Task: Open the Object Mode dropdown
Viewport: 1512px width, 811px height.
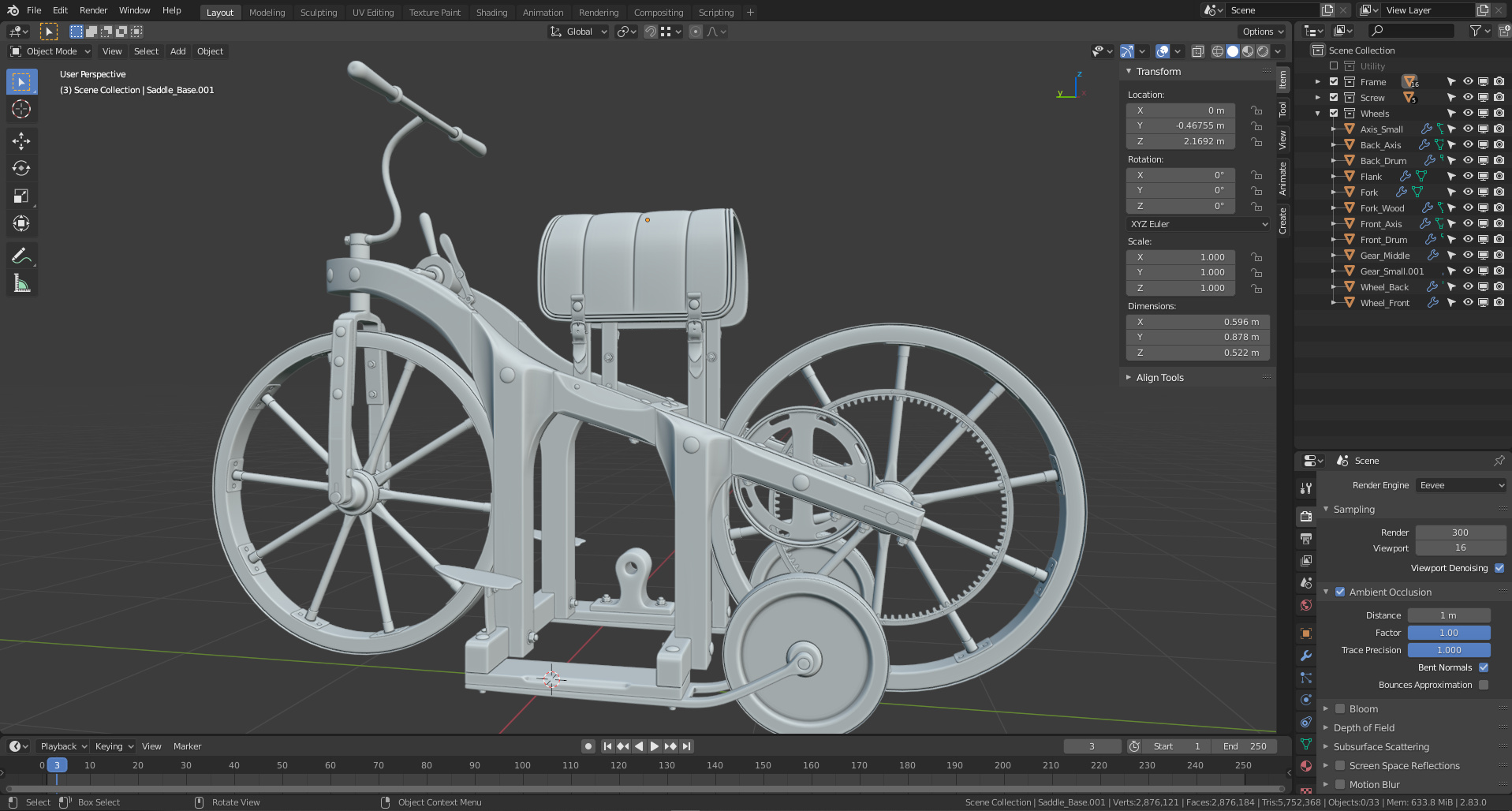Action: pos(50,51)
